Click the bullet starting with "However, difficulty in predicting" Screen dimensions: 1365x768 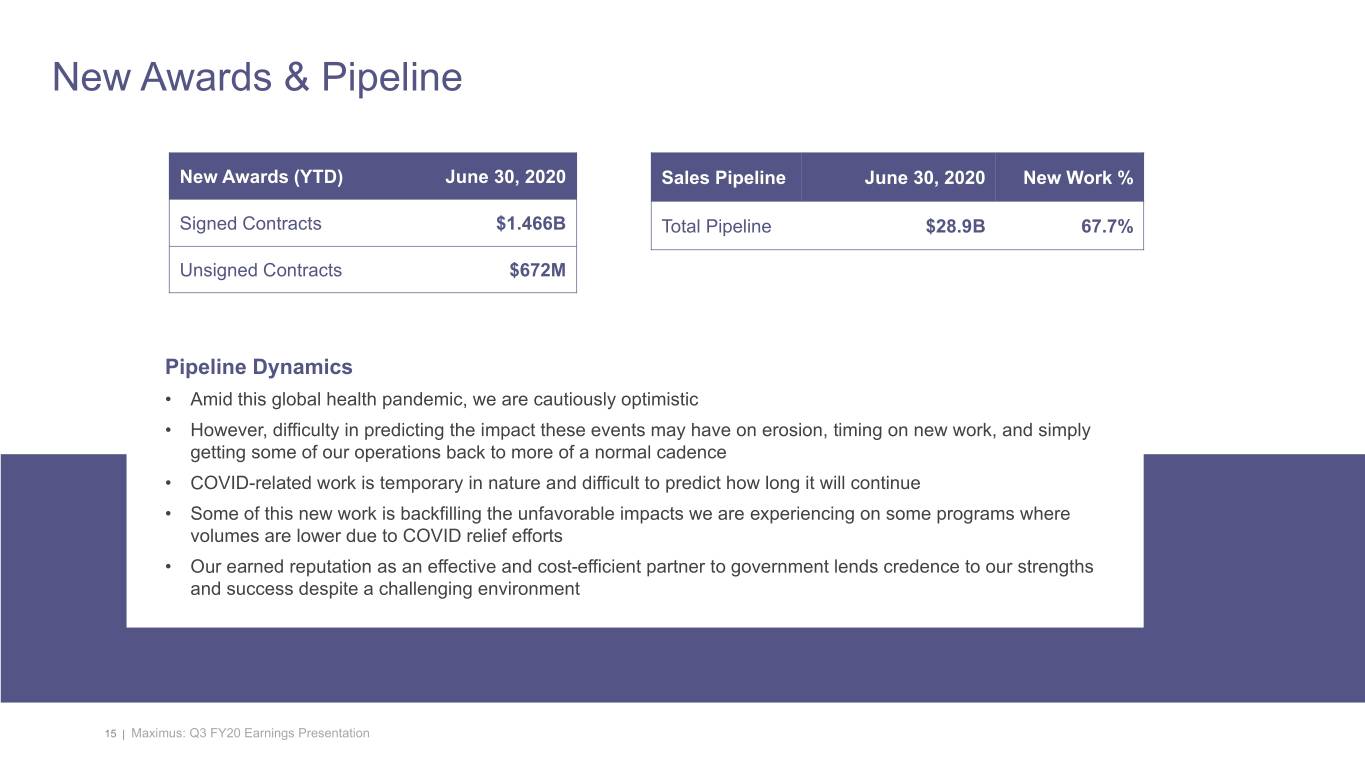pyautogui.click(x=640, y=441)
